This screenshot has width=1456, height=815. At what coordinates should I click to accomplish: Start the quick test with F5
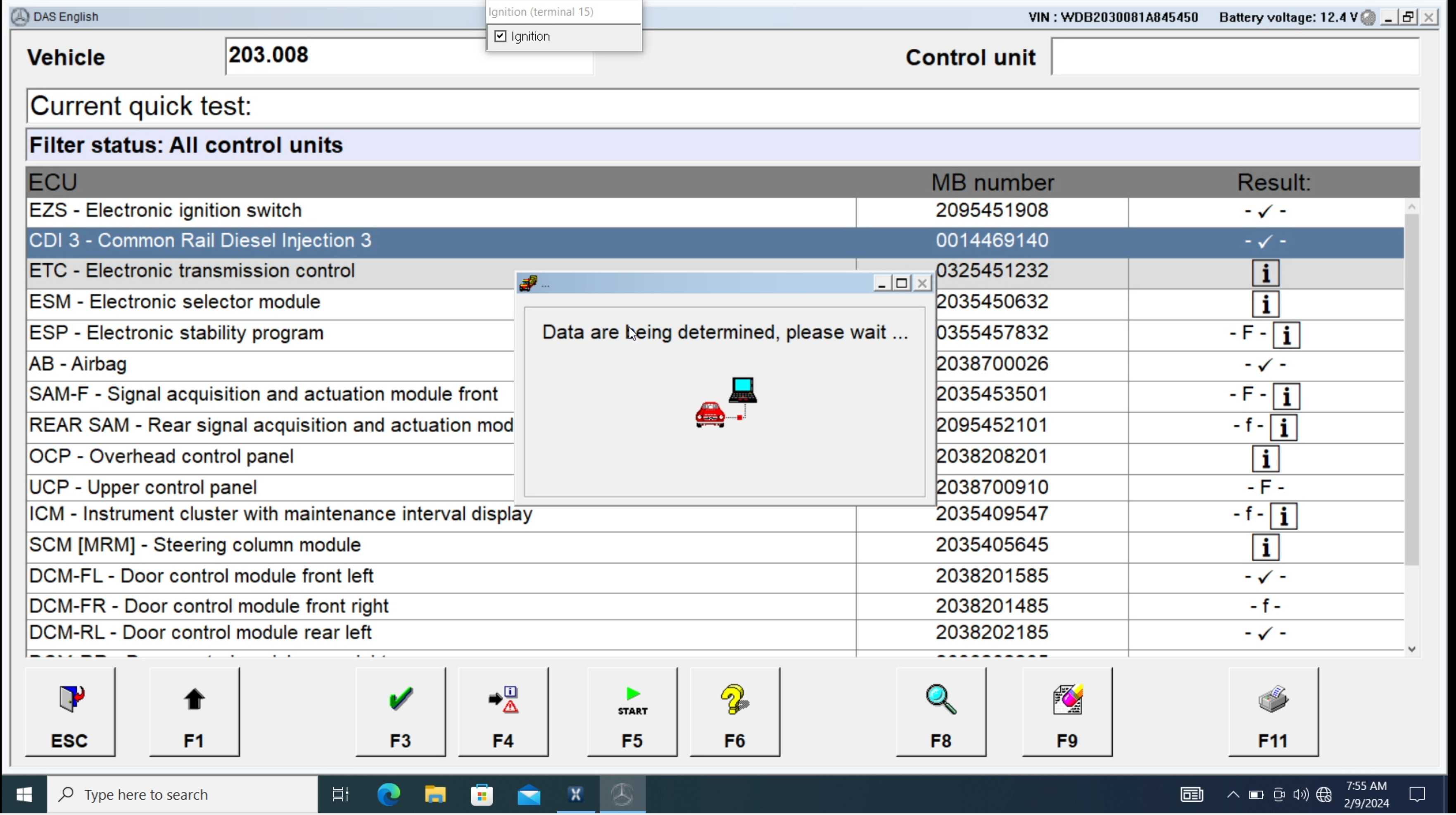pos(632,712)
